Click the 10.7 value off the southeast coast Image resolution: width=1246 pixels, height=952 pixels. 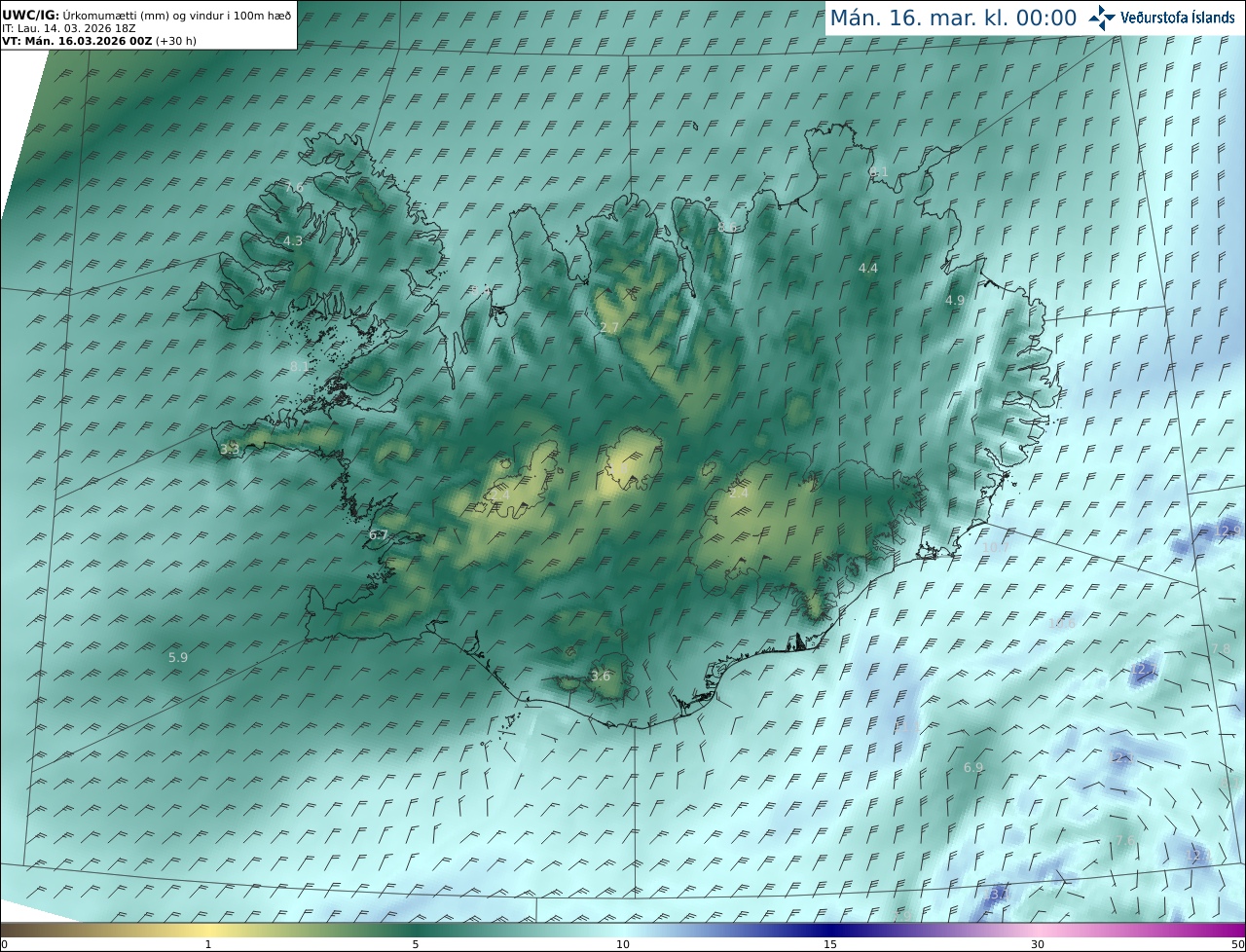coord(995,547)
